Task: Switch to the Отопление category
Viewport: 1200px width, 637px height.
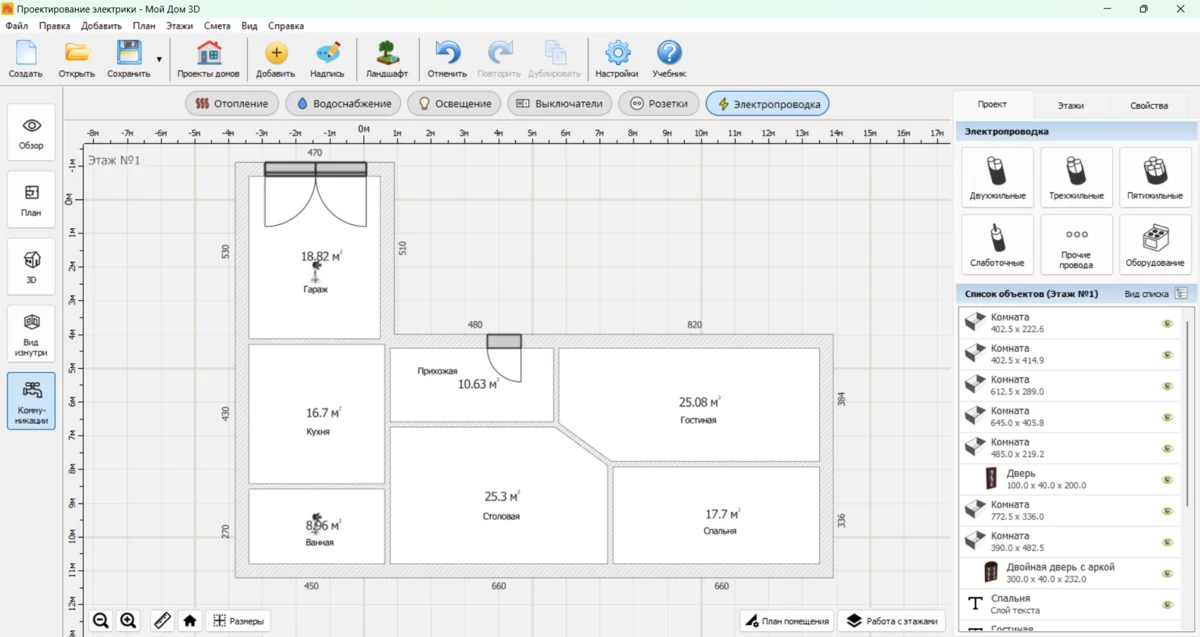Action: pos(232,104)
